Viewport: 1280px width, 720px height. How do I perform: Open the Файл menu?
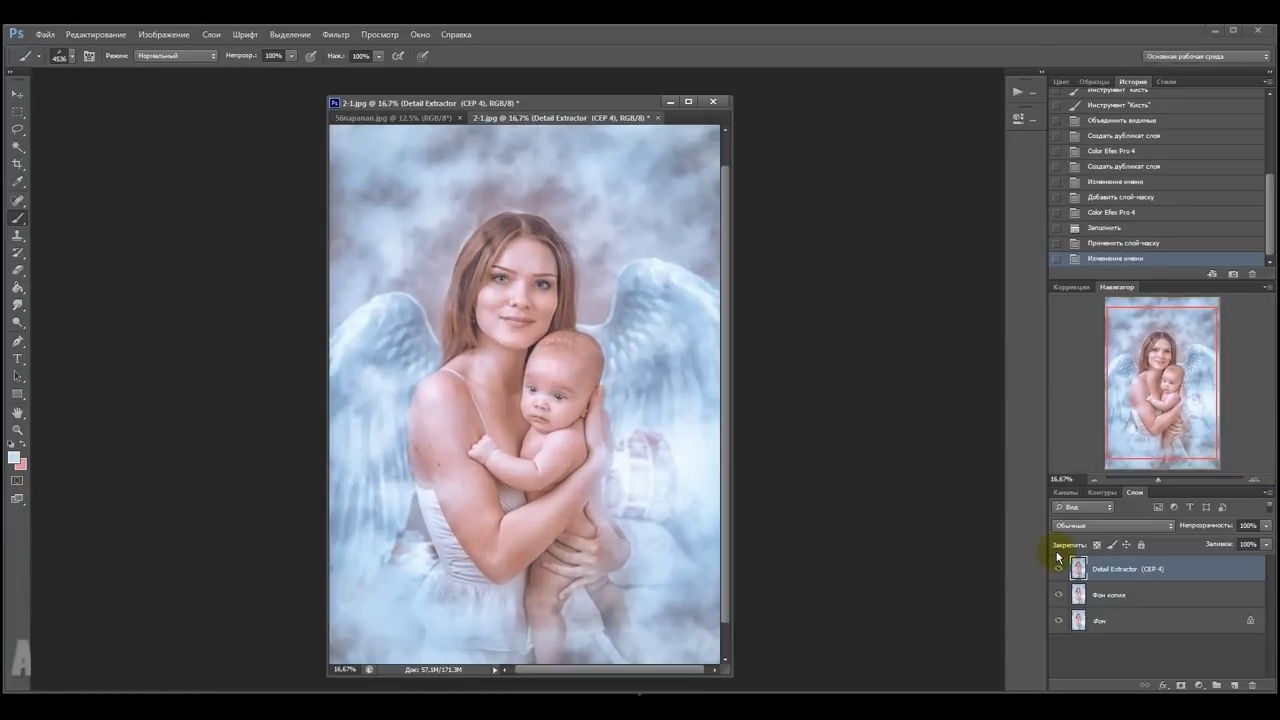tap(45, 35)
